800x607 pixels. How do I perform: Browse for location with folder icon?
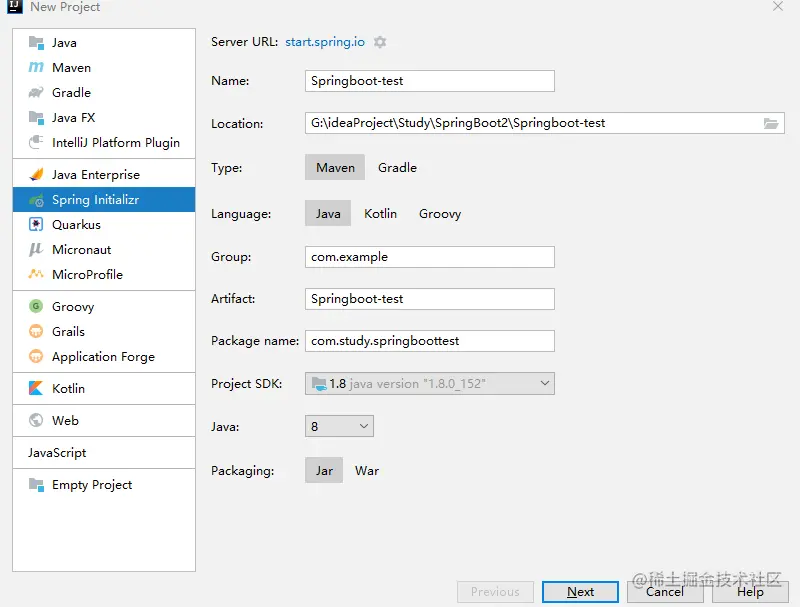tap(770, 123)
